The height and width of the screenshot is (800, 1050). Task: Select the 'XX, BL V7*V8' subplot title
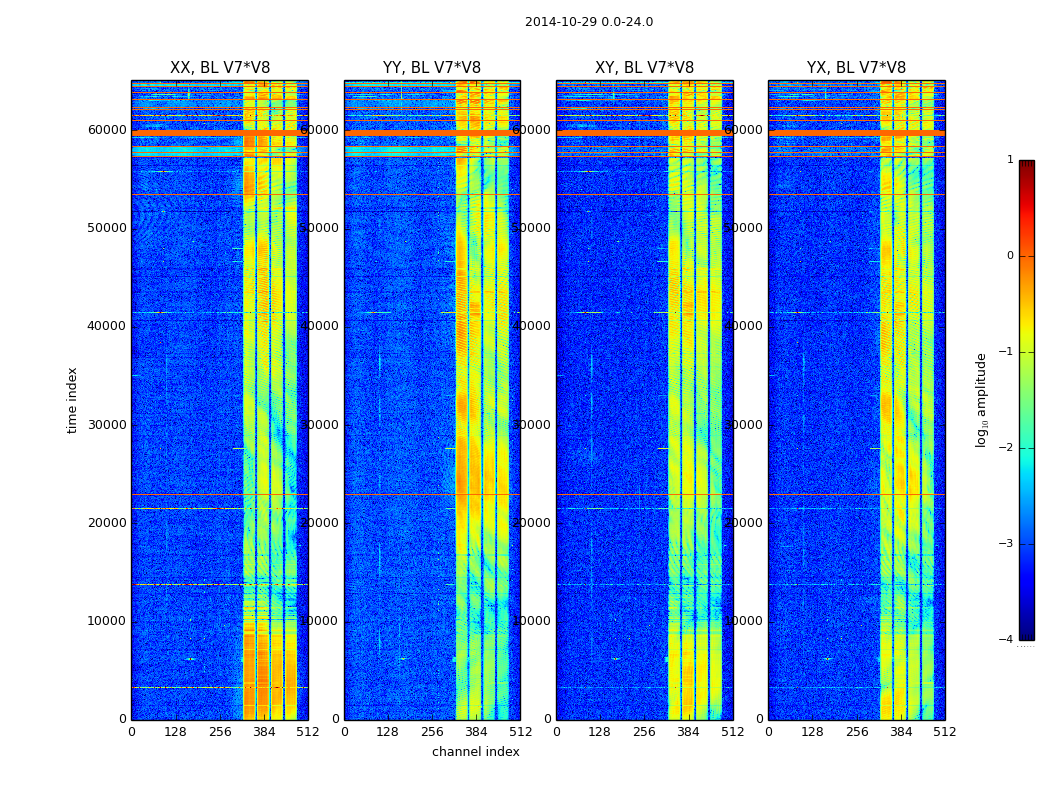219,68
